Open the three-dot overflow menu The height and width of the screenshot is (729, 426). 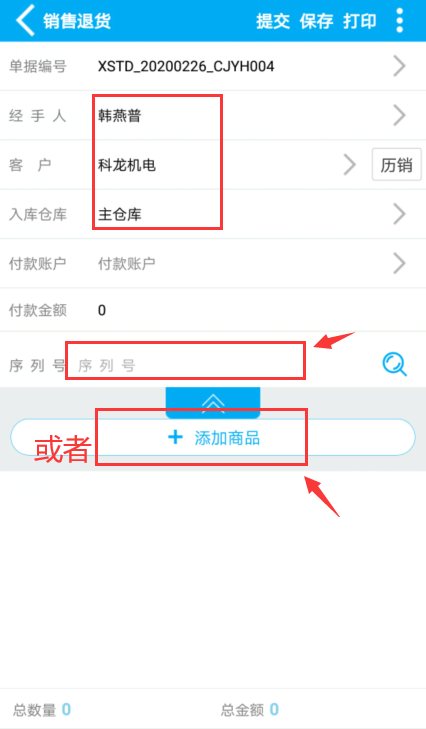click(x=399, y=20)
